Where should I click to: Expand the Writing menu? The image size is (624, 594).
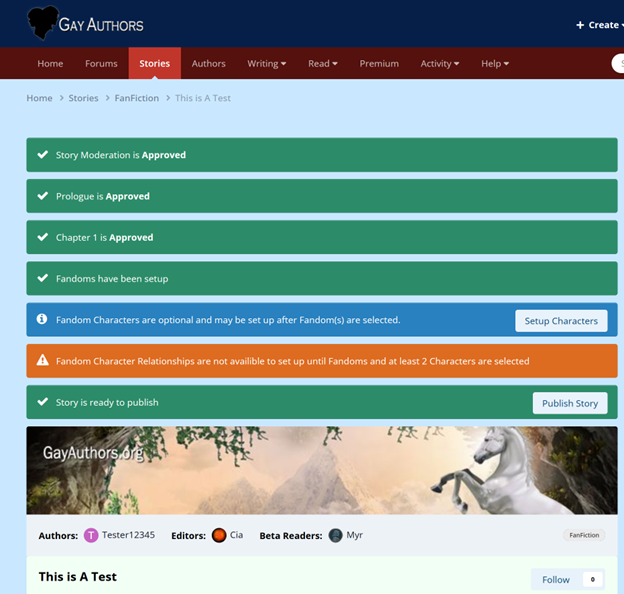(x=266, y=63)
